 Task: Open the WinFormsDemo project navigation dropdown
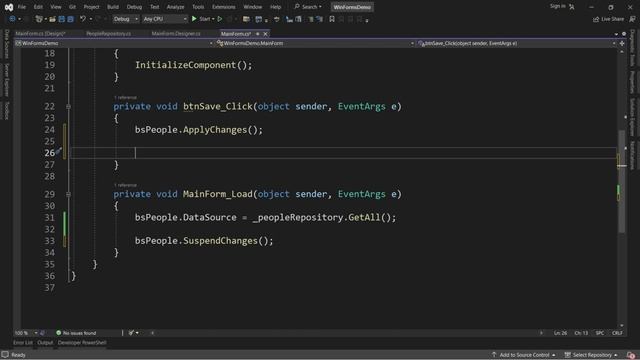114,43
